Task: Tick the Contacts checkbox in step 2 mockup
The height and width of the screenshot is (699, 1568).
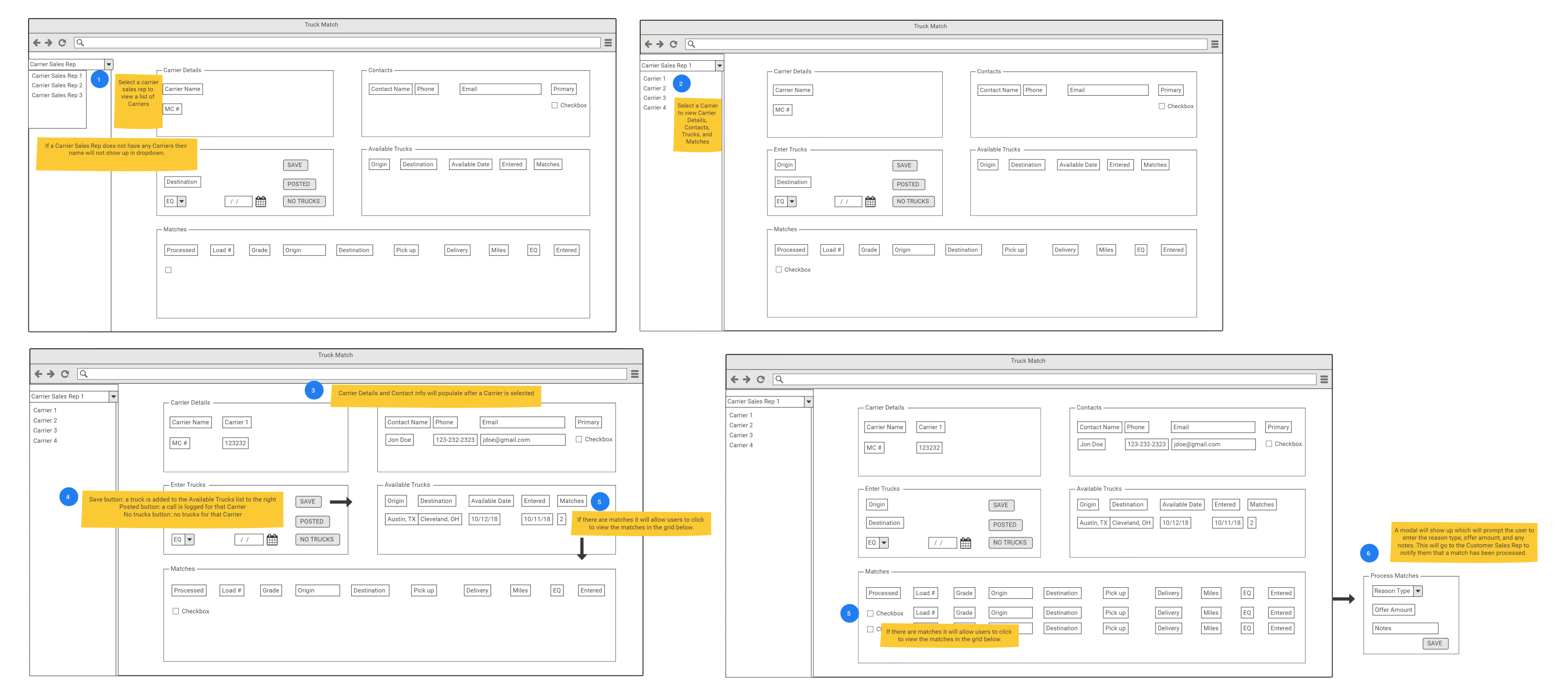Action: pos(1161,106)
